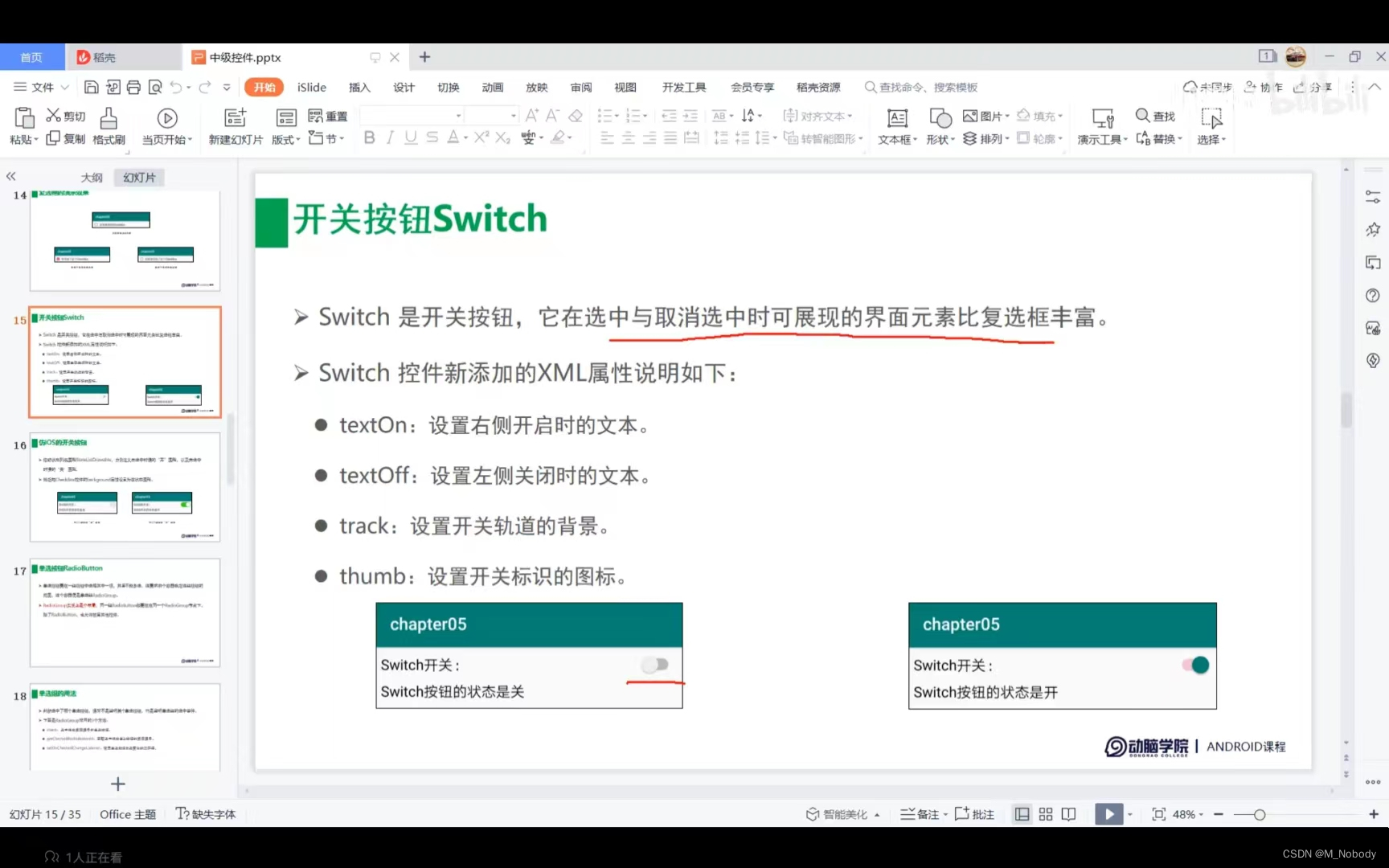The image size is (1389, 868).
Task: Click the 格式刷 format painter icon
Action: [x=109, y=127]
